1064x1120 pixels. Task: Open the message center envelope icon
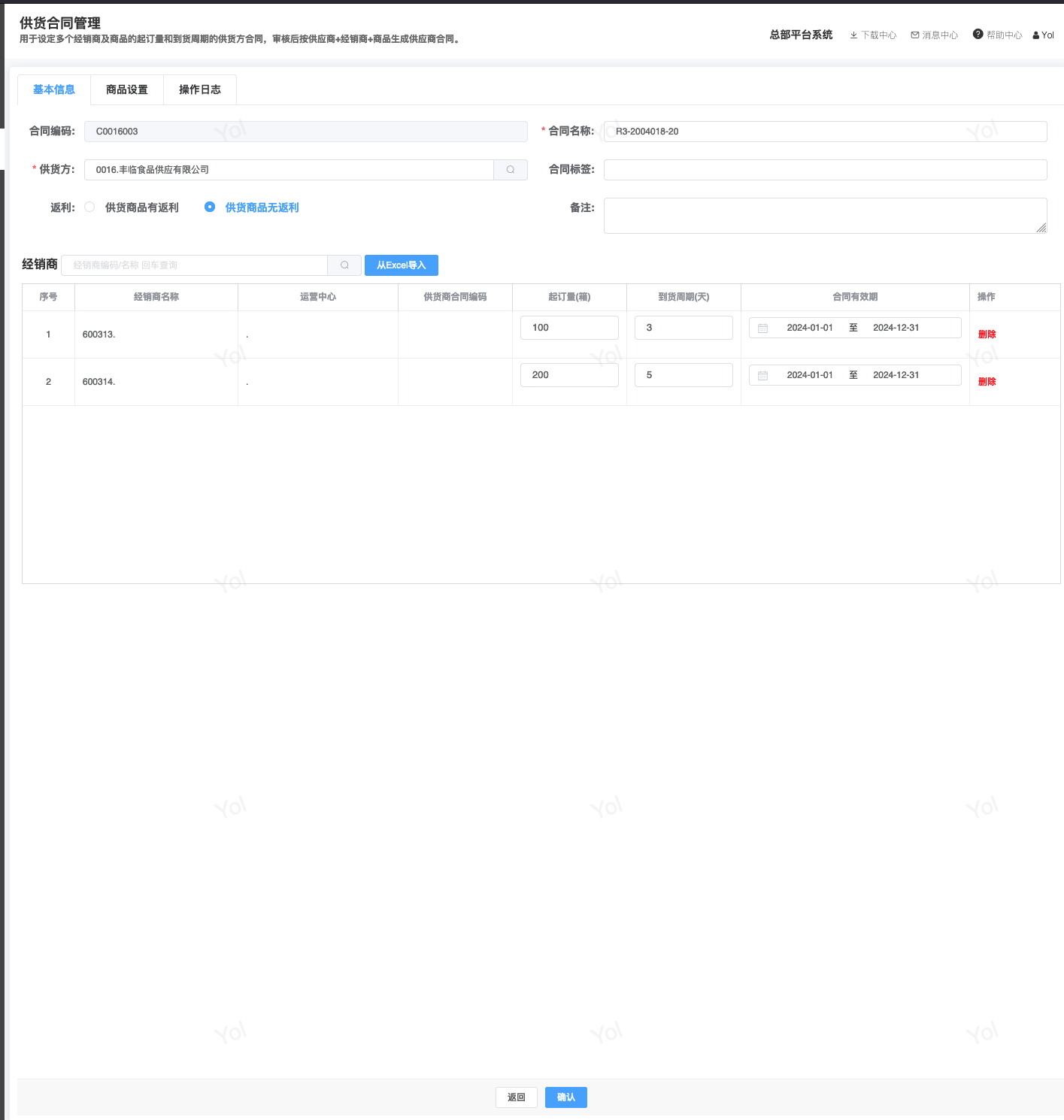point(915,35)
